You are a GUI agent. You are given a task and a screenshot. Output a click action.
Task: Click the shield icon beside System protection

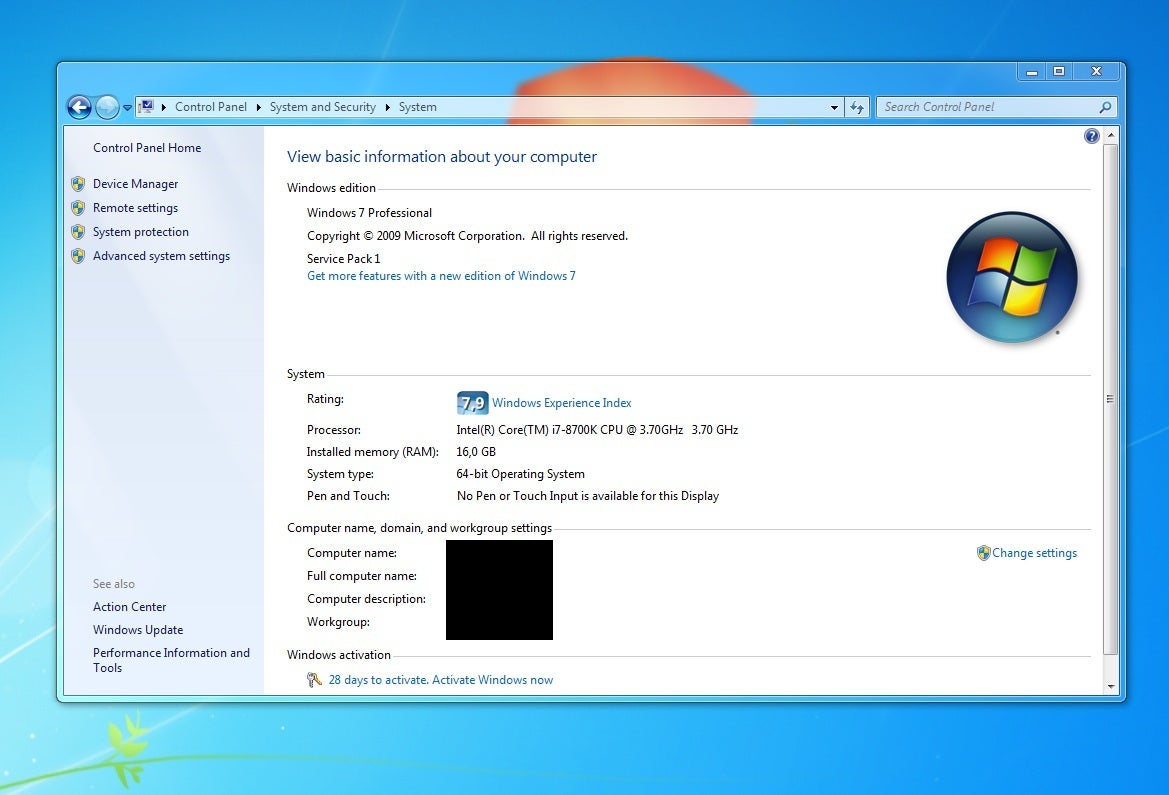coord(78,232)
